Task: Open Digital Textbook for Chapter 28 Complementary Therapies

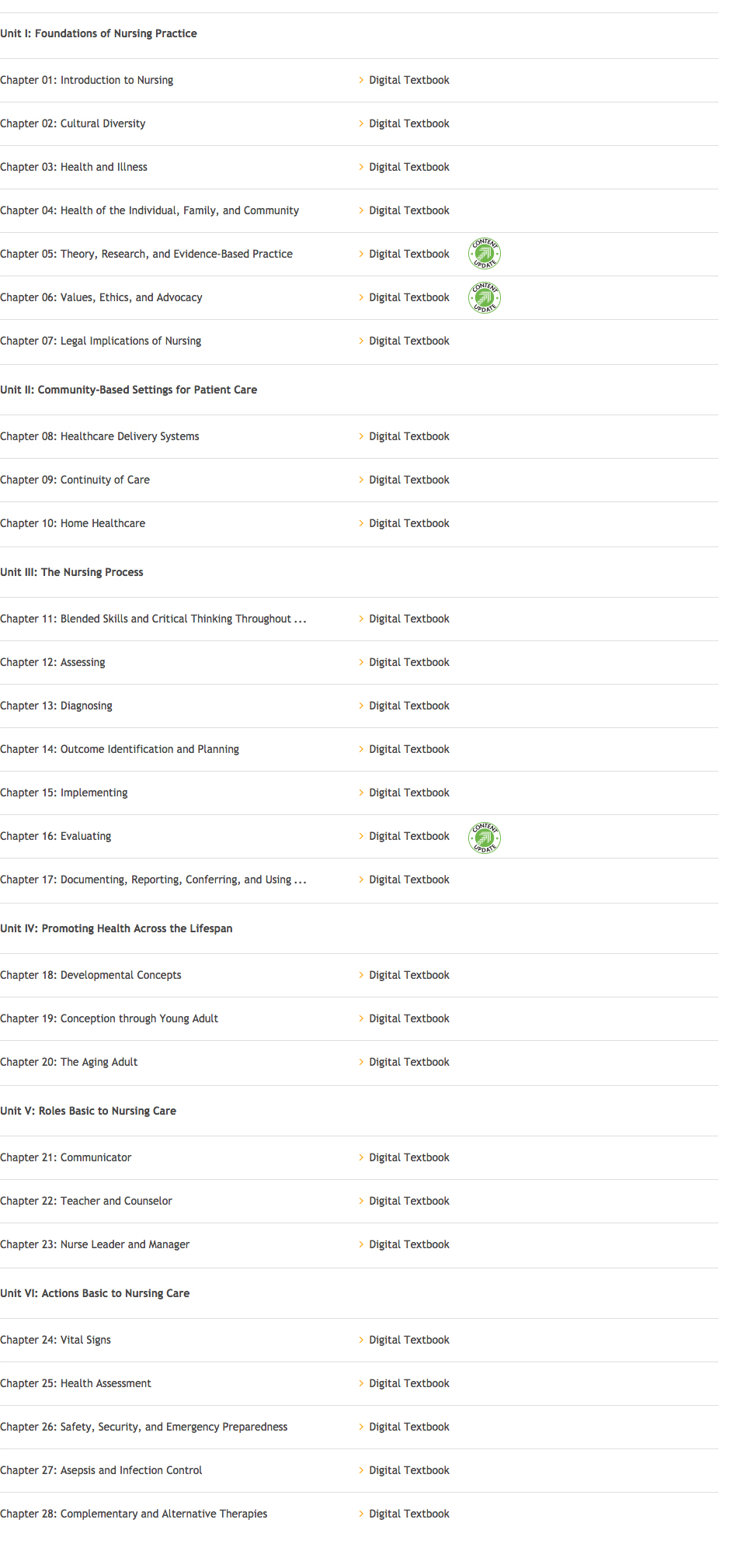Action: (x=408, y=1514)
